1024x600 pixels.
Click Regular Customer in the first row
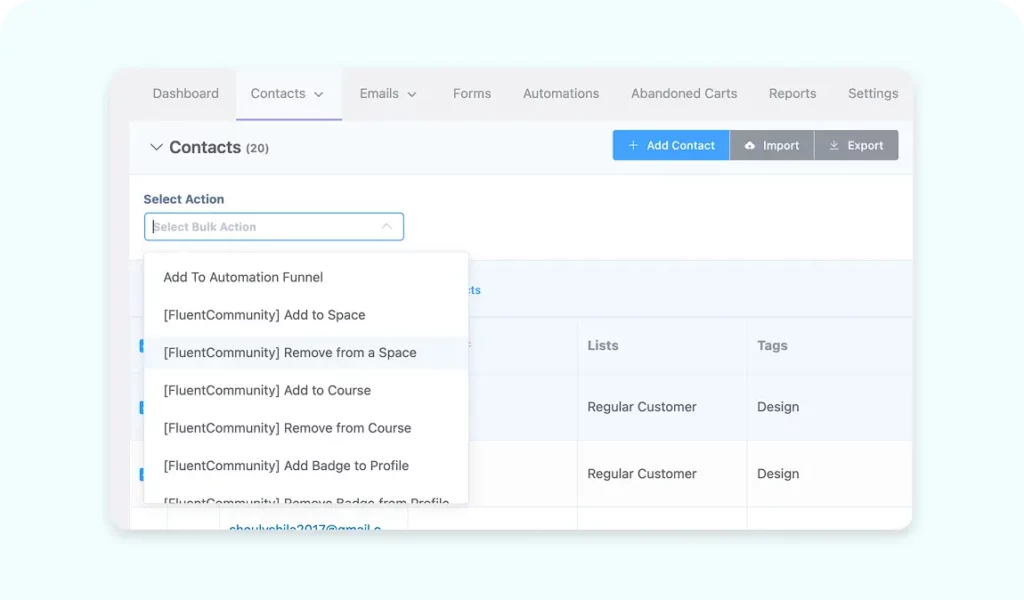(641, 407)
